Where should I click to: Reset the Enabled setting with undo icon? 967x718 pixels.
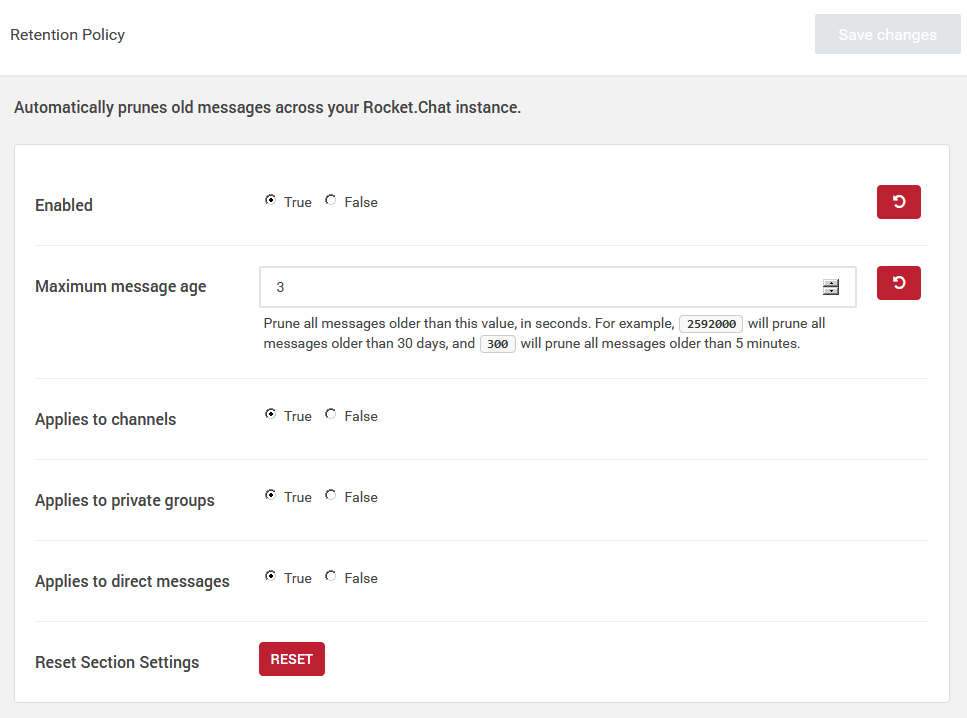(x=898, y=202)
